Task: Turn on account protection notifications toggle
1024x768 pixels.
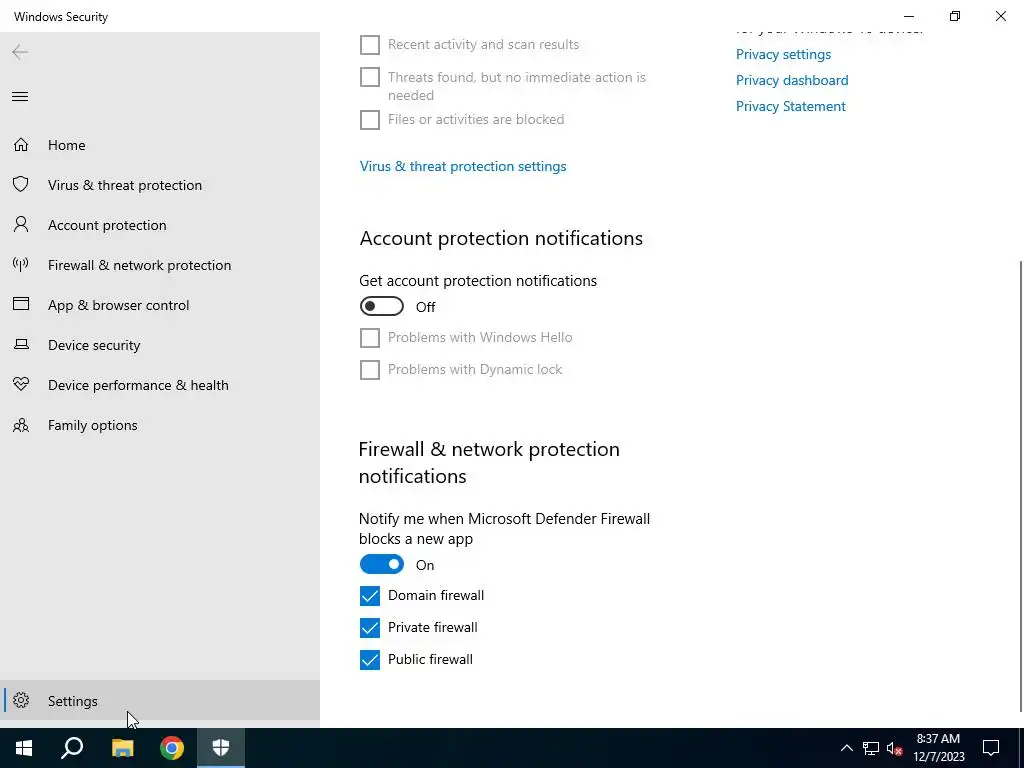Action: pos(381,306)
